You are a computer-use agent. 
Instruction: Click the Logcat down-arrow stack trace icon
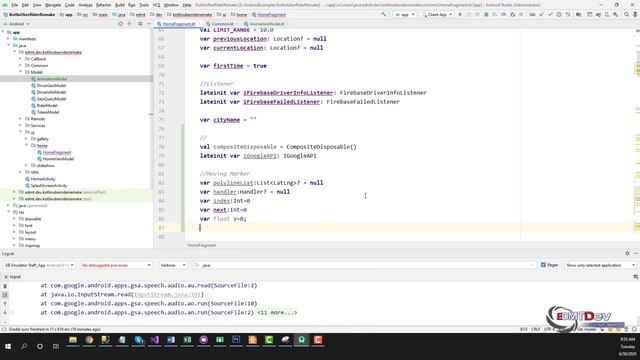click(5, 313)
